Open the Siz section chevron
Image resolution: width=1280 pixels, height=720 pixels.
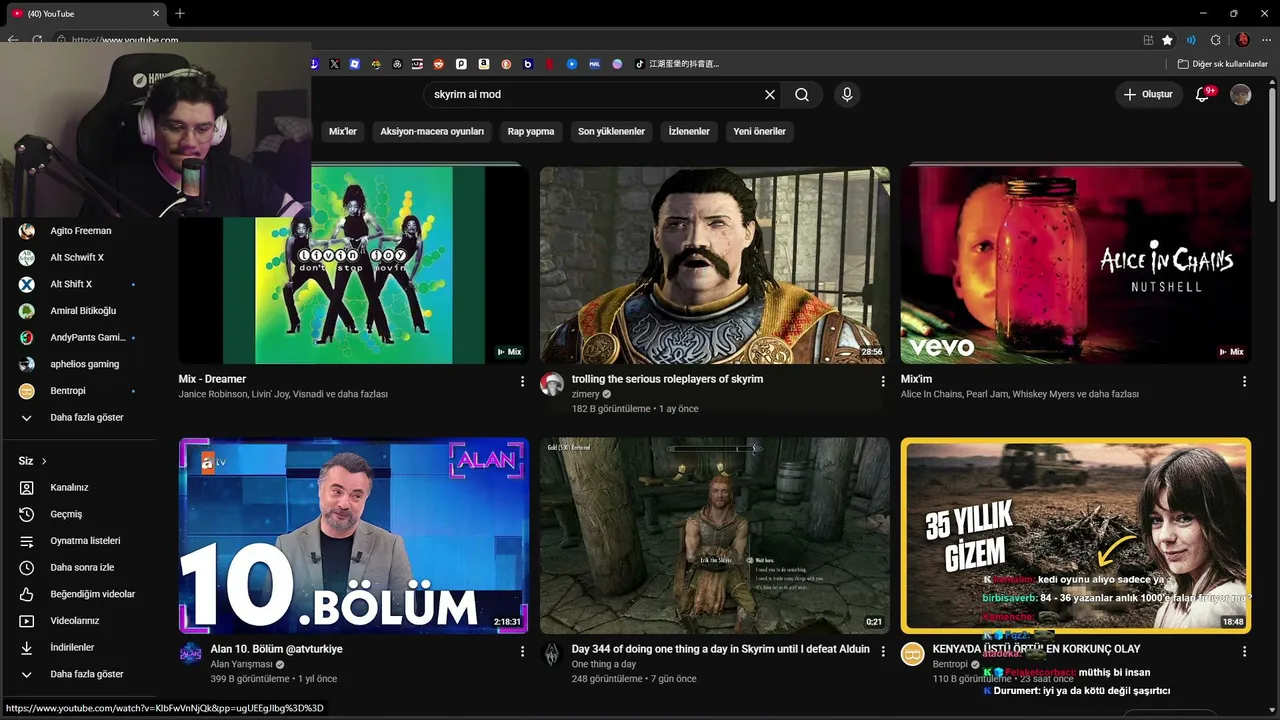pyautogui.click(x=44, y=461)
